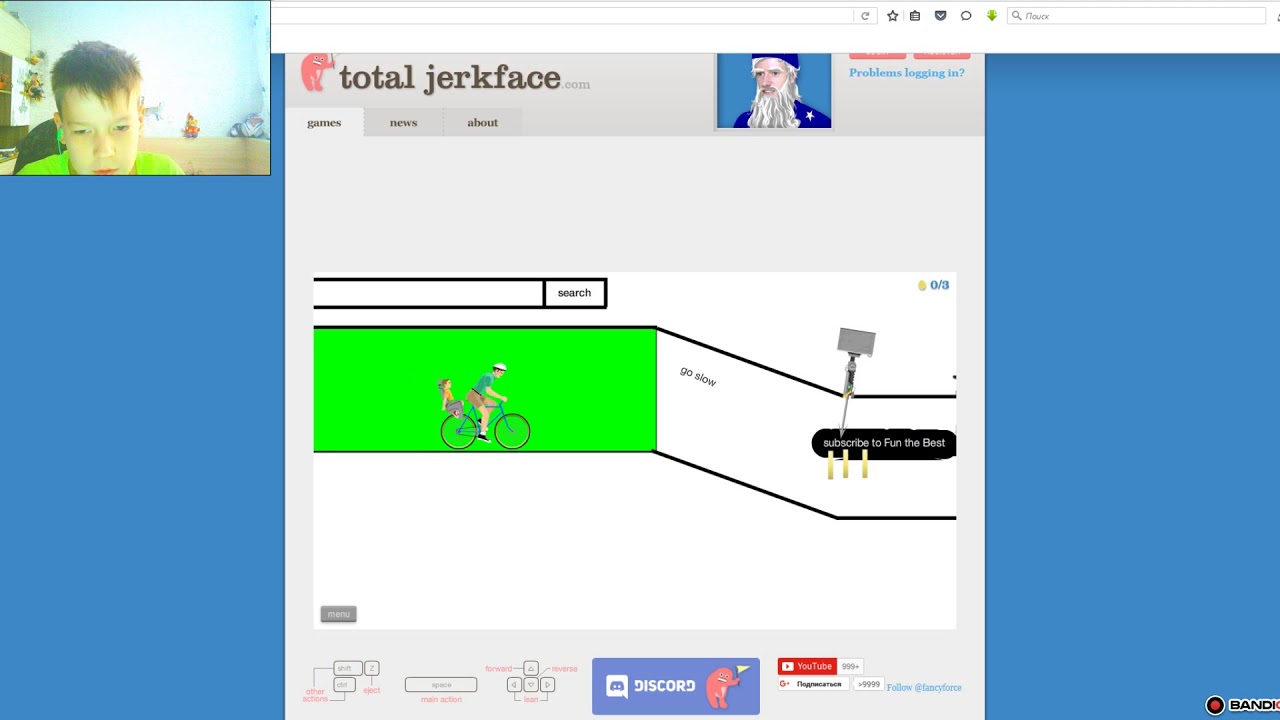Open the Problems logging in link
1280x720 pixels.
[x=907, y=73]
